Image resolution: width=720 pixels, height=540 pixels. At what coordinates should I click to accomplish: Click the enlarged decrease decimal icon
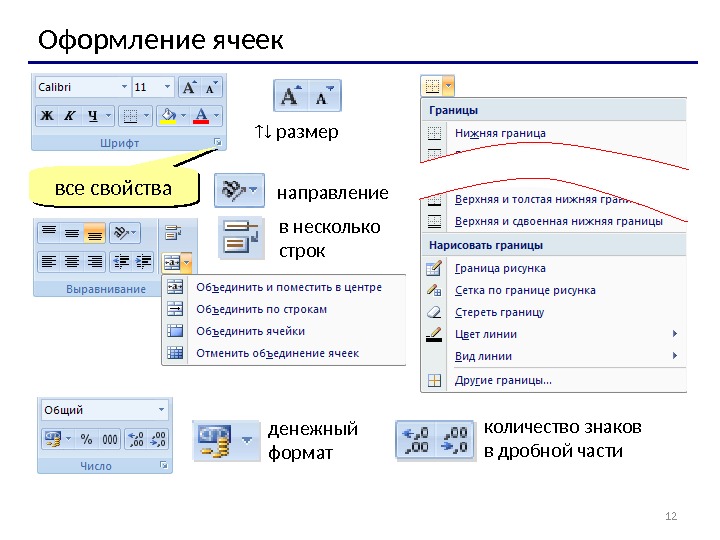click(x=455, y=439)
